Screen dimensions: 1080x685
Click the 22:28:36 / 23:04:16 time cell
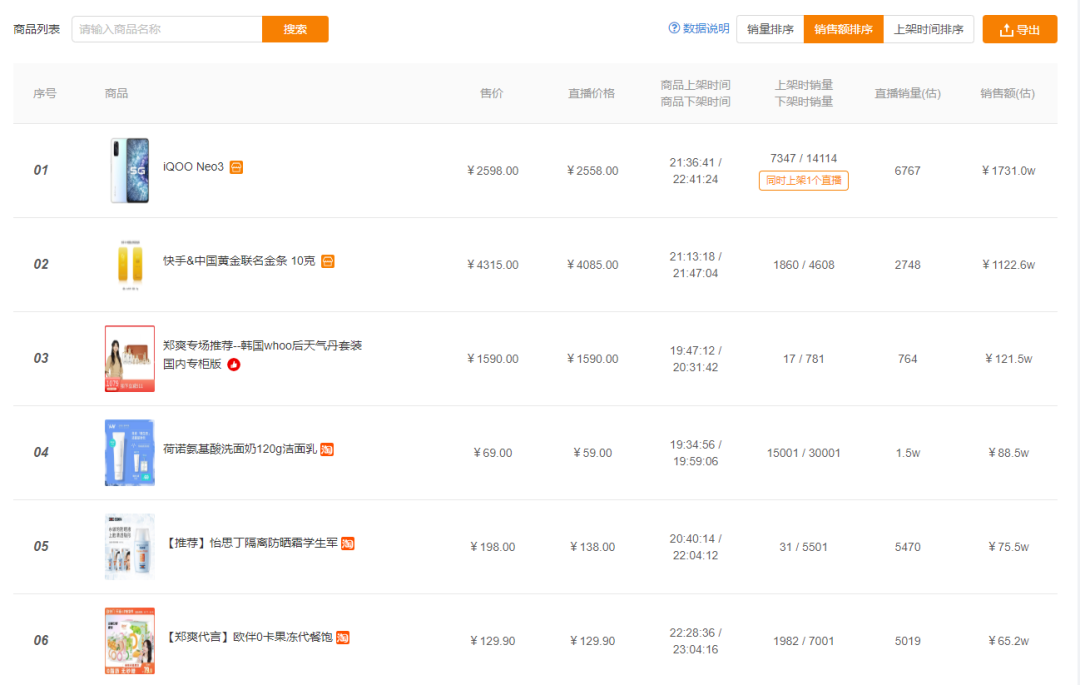696,641
